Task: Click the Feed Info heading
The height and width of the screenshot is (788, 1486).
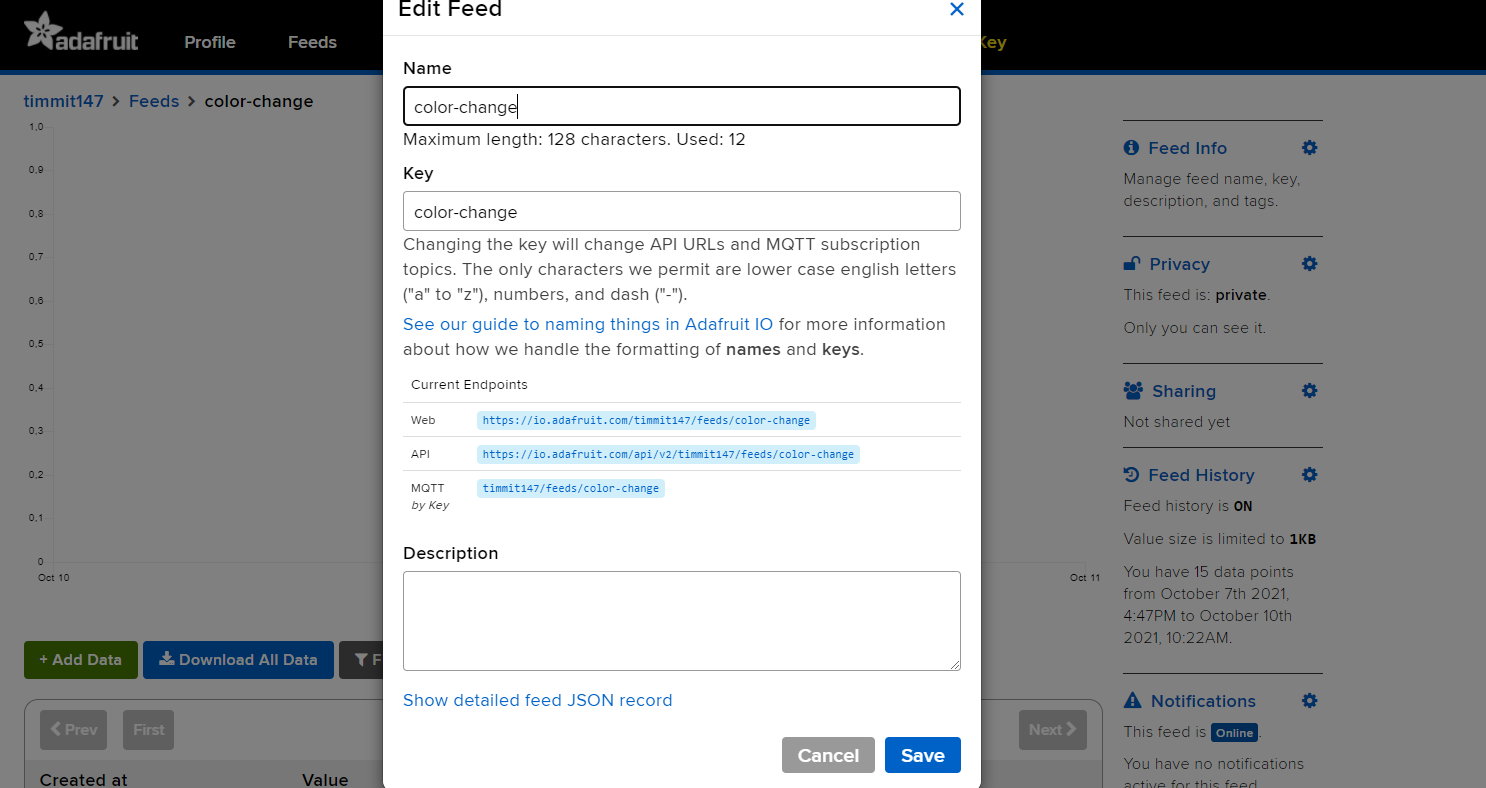Action: 1187,148
